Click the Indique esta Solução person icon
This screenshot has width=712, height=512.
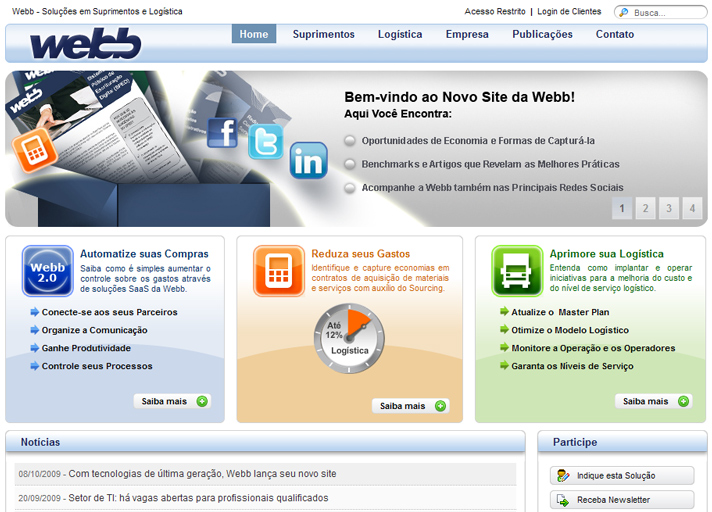(x=563, y=476)
